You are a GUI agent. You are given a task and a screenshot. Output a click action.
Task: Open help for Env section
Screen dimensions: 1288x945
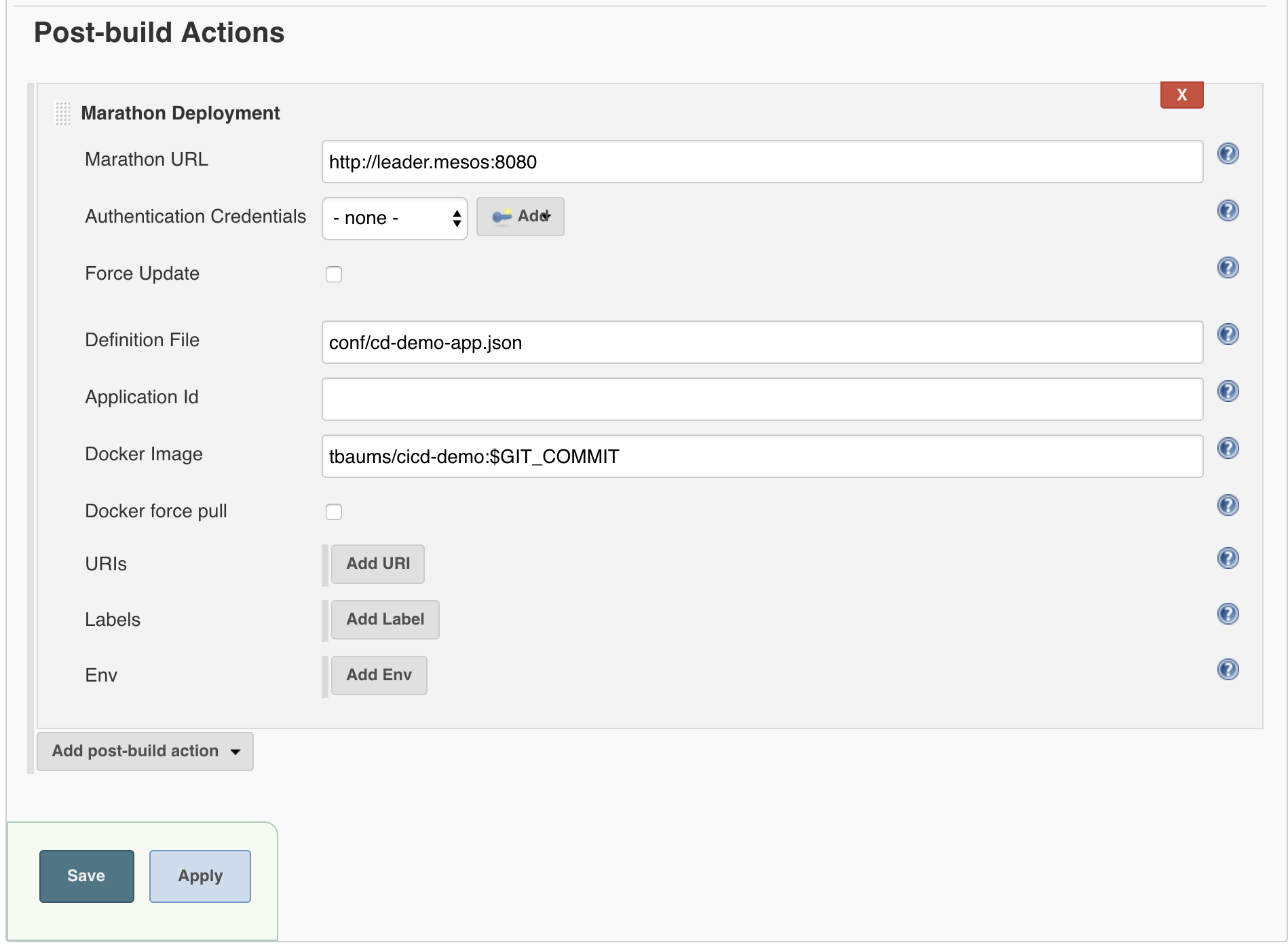[1228, 670]
